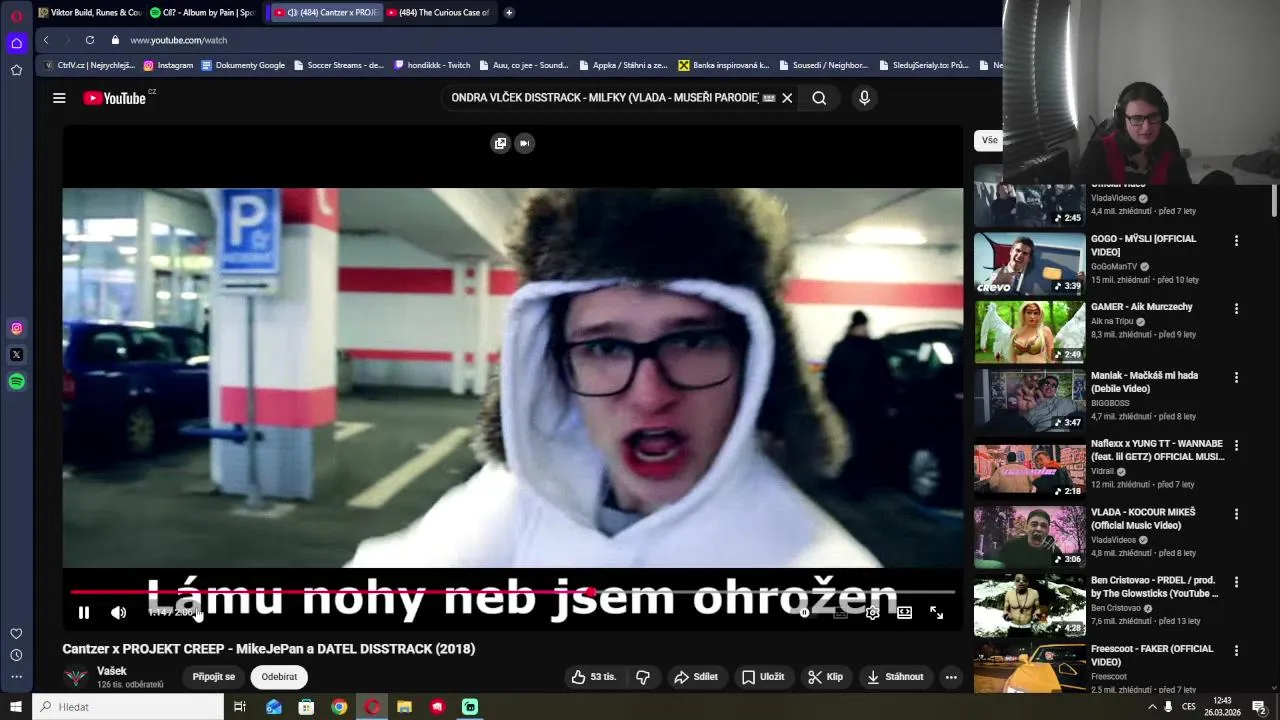Play GAMER - Aik Murczechy thumbnail

coord(1029,332)
